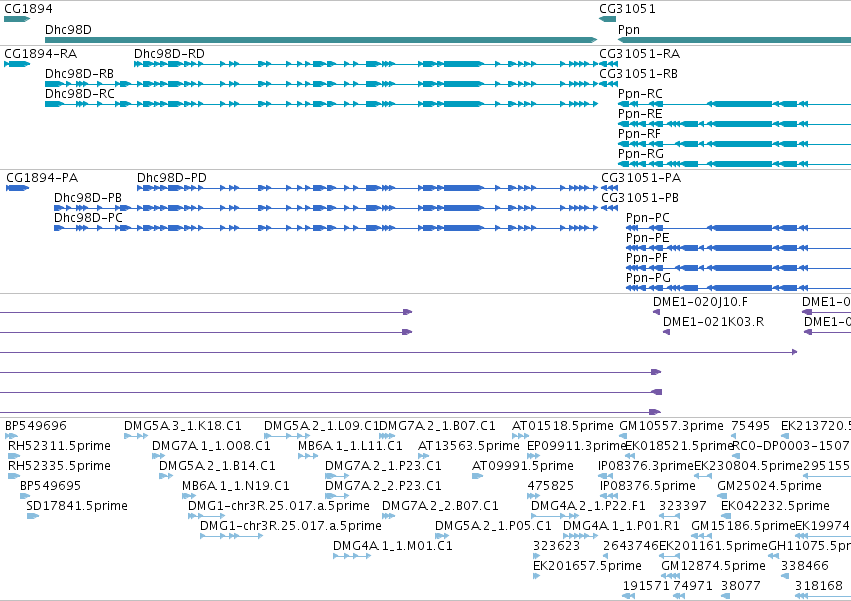Click the DMG4A2_1.P22.F1 label
Image resolution: width=851 pixels, height=601 pixels.
588,507
